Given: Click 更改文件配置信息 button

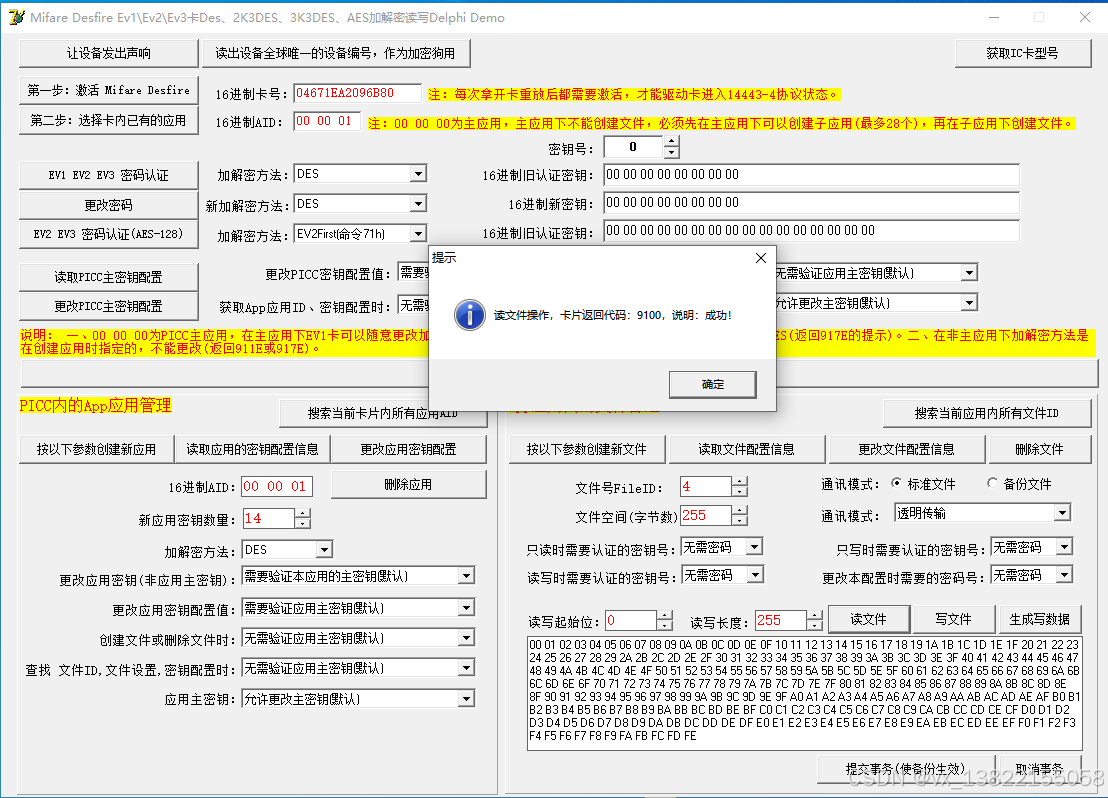Looking at the screenshot, I should pyautogui.click(x=907, y=450).
